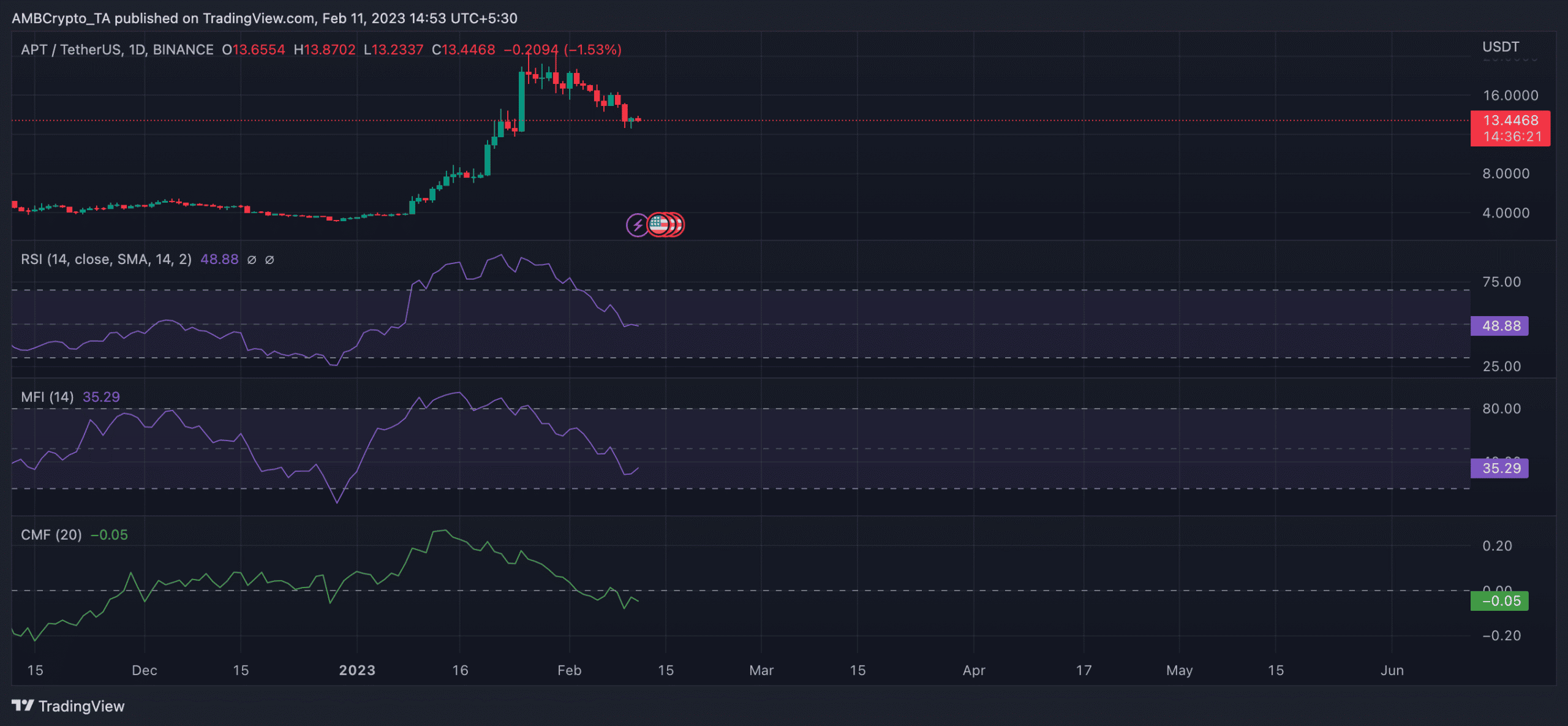Click the CMF (20) indicator legend

click(x=51, y=535)
